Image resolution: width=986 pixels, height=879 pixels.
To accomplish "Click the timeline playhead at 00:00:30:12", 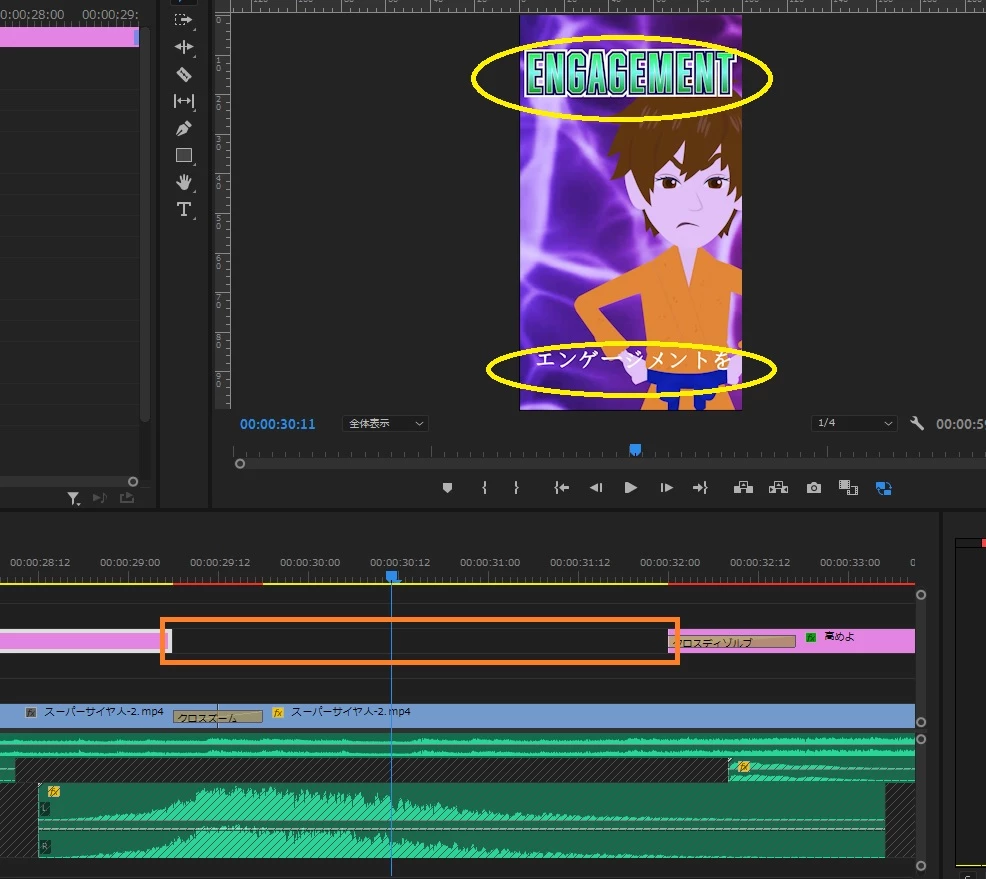I will pos(392,577).
